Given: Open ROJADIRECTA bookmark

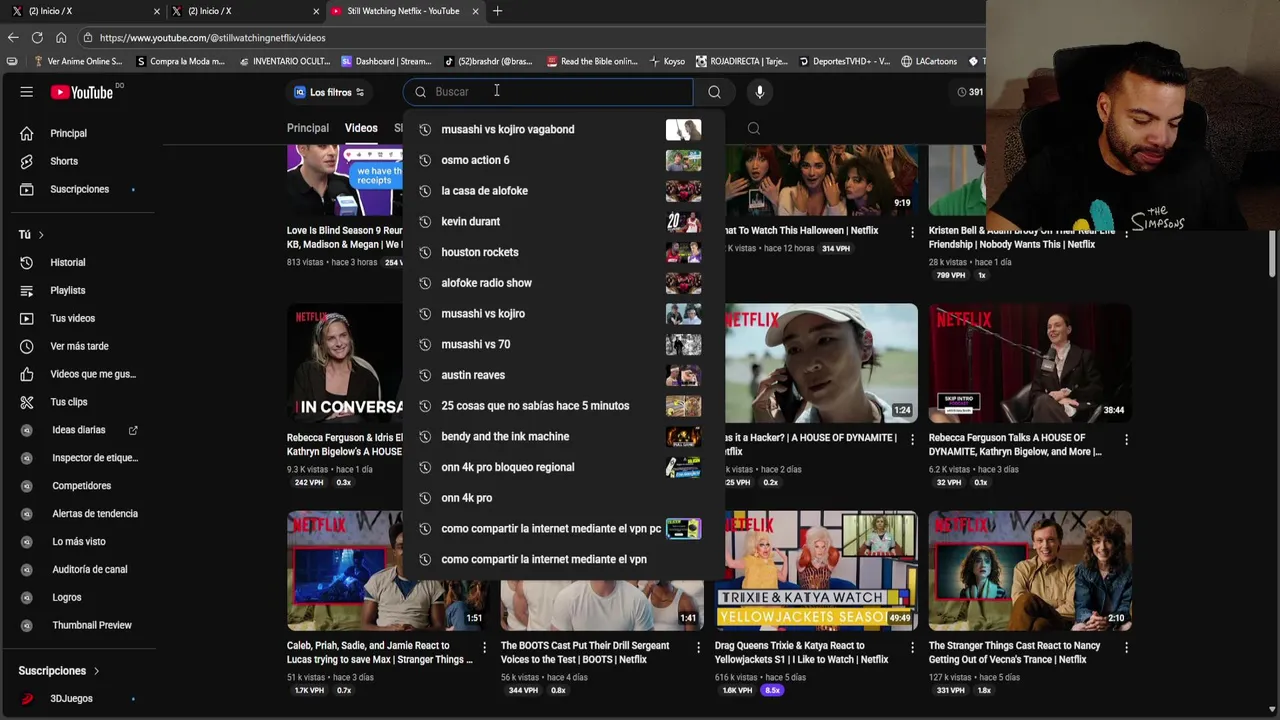Looking at the screenshot, I should [742, 61].
